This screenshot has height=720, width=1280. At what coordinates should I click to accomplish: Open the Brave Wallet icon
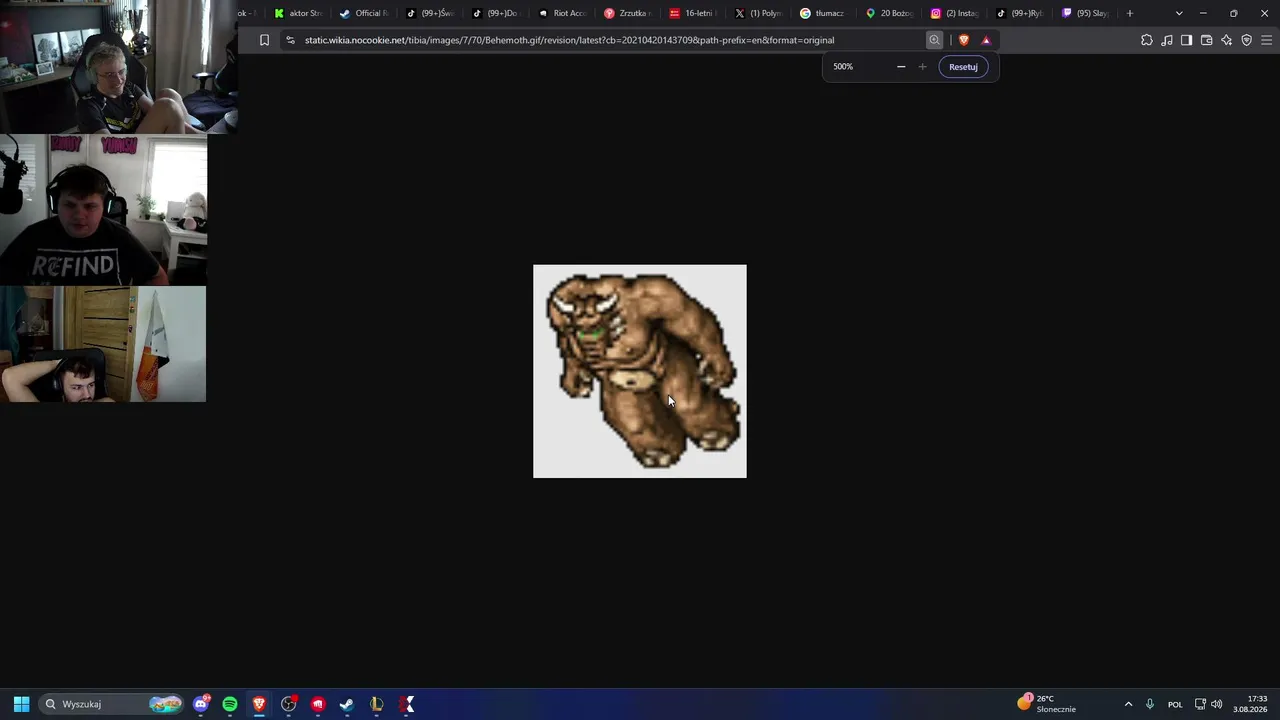pos(1206,40)
